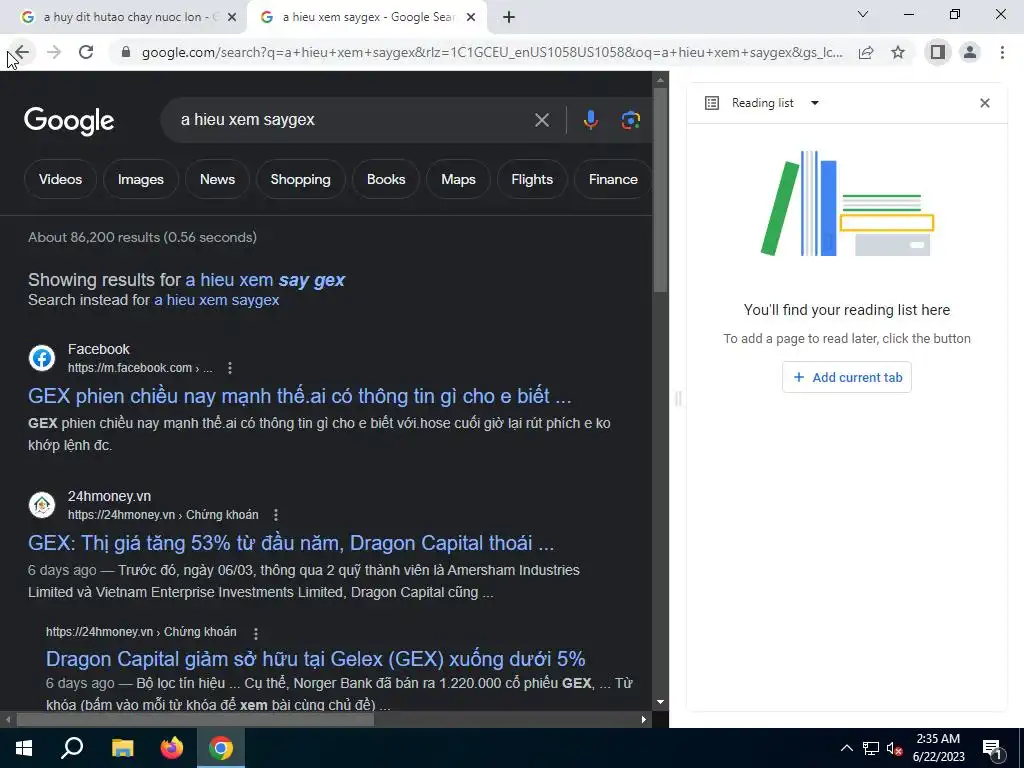The width and height of the screenshot is (1024, 768).
Task: Click the Google logo
Action: [69, 121]
